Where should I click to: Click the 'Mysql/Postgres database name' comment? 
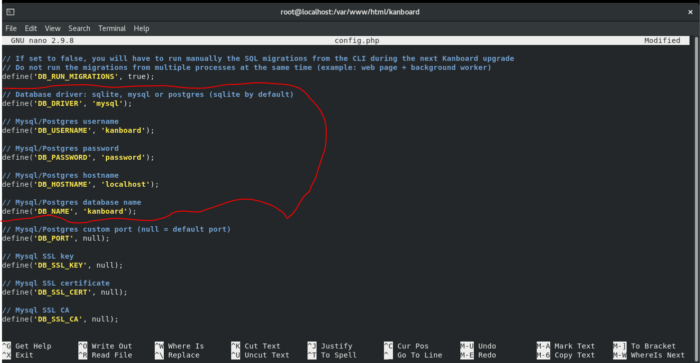(x=71, y=202)
